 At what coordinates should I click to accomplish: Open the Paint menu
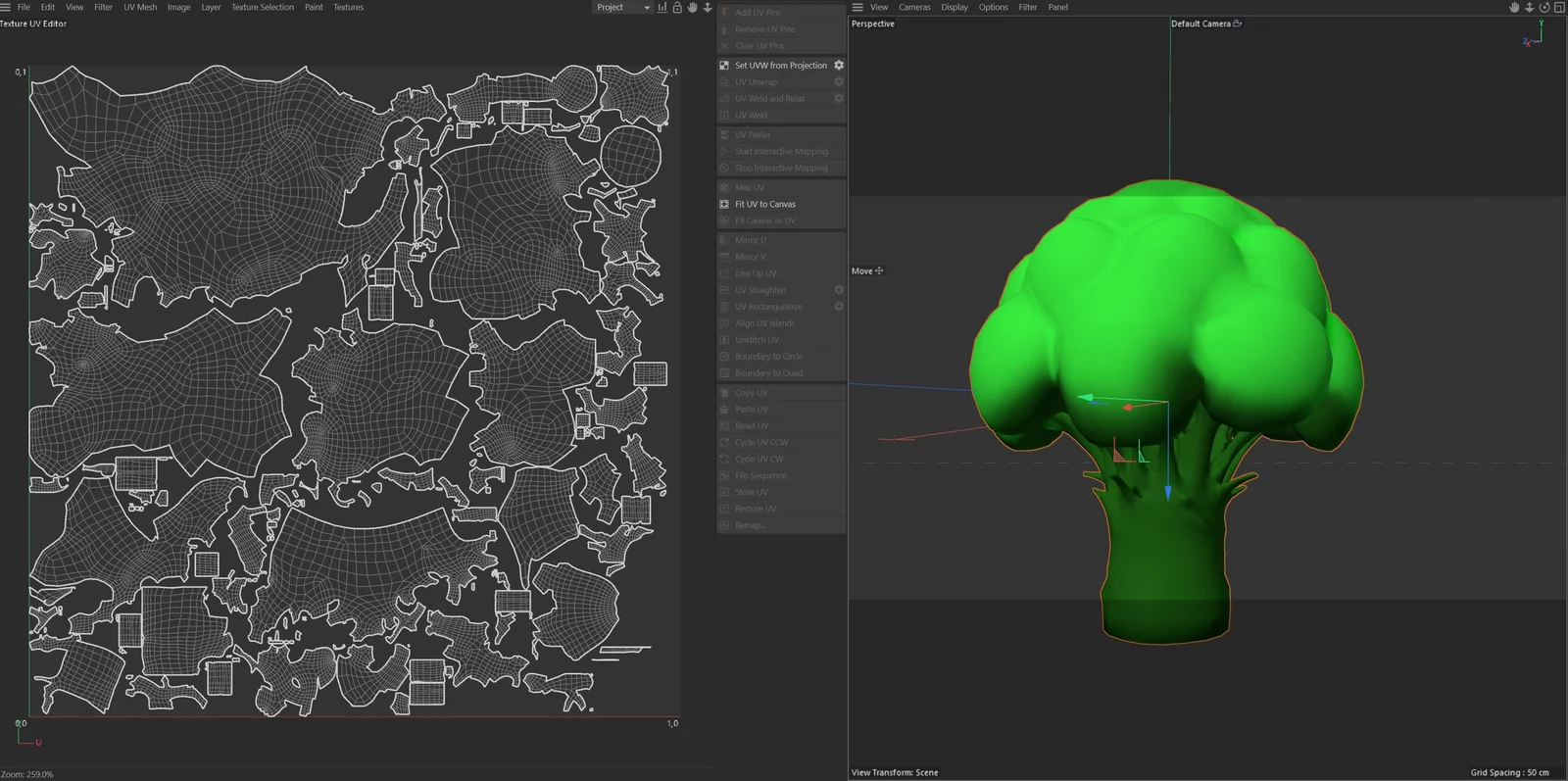click(314, 7)
